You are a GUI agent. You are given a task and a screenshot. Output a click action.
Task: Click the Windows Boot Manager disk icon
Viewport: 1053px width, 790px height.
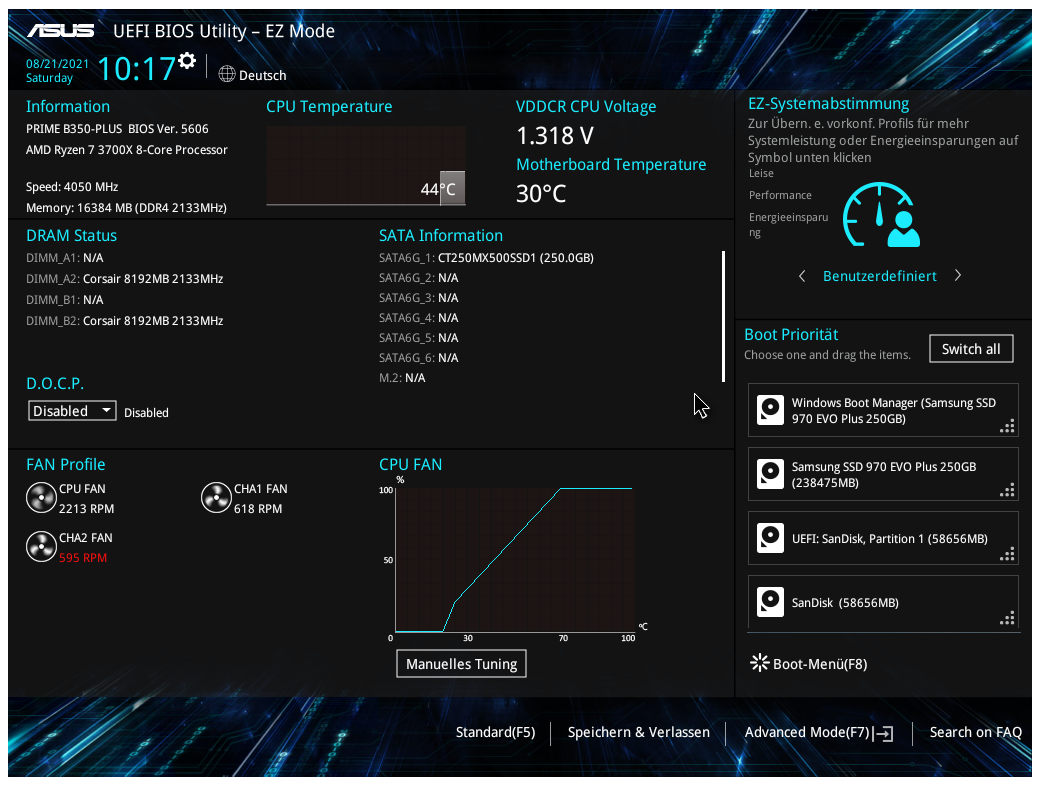(770, 410)
